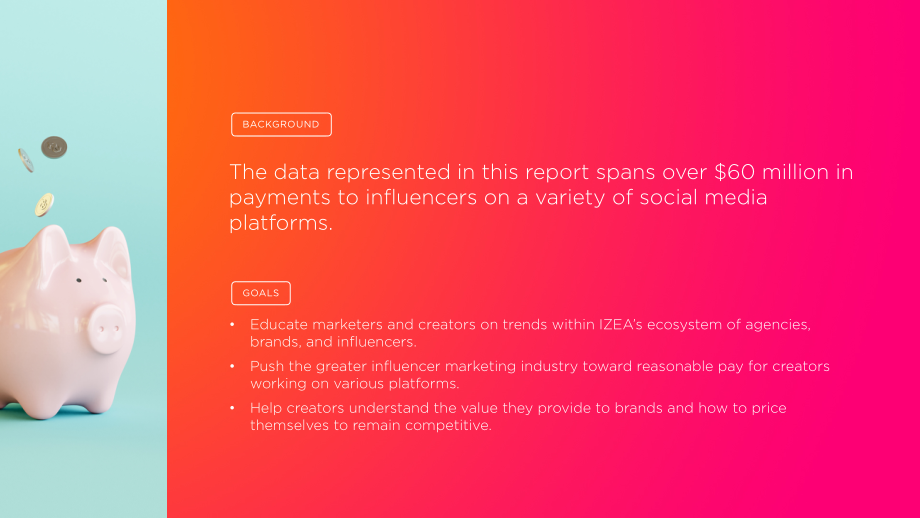Image resolution: width=920 pixels, height=518 pixels.
Task: Click the yellow coin above piggy bank
Action: coord(44,205)
